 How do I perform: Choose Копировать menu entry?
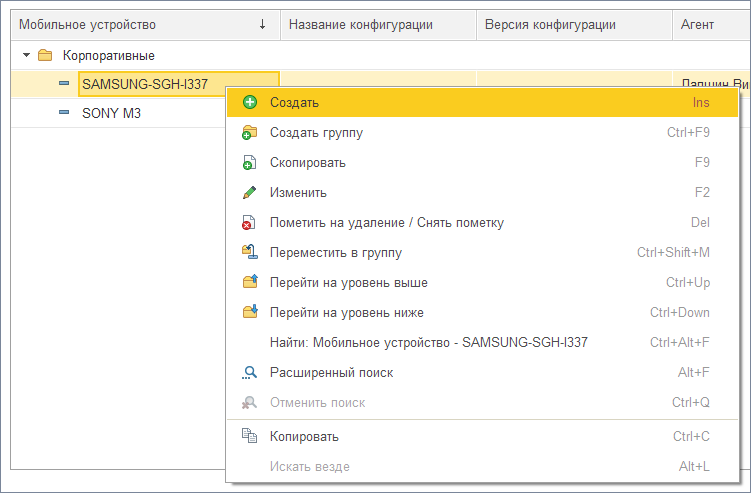coord(482,436)
